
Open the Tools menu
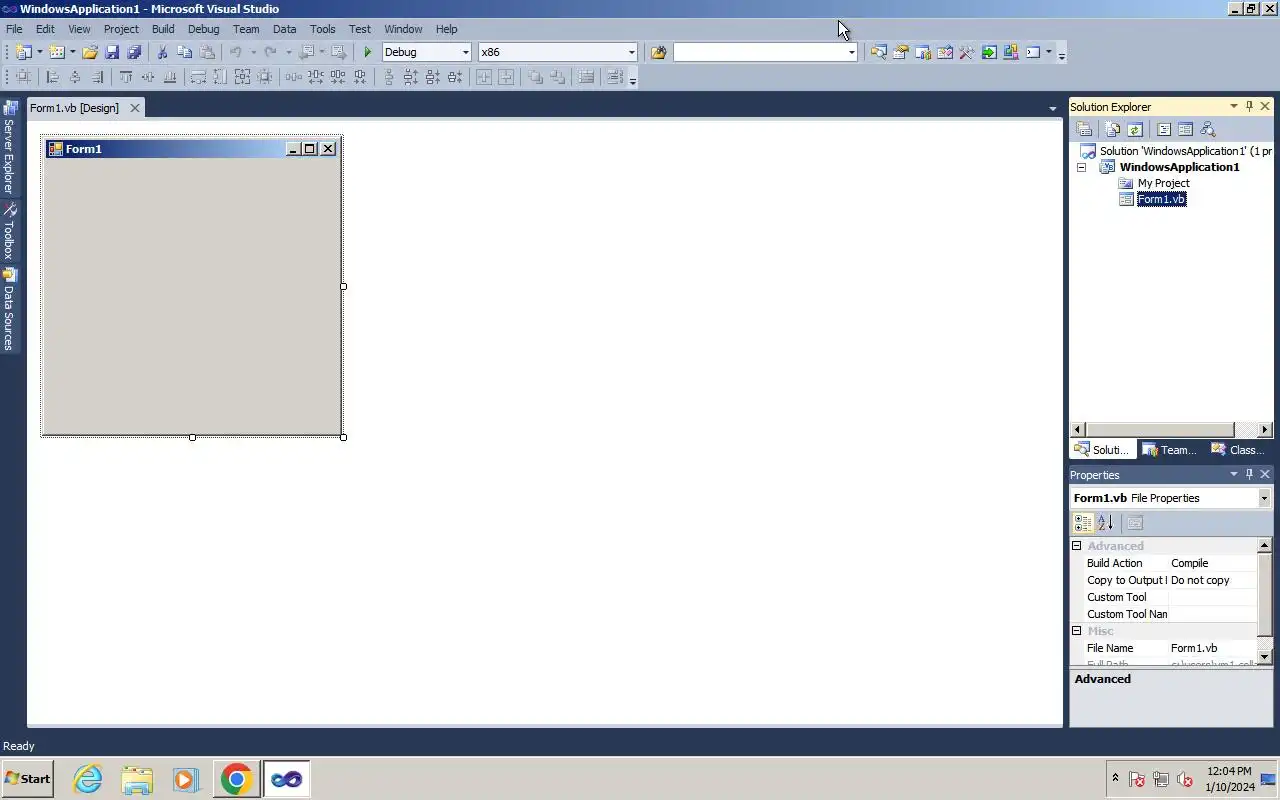(x=322, y=29)
